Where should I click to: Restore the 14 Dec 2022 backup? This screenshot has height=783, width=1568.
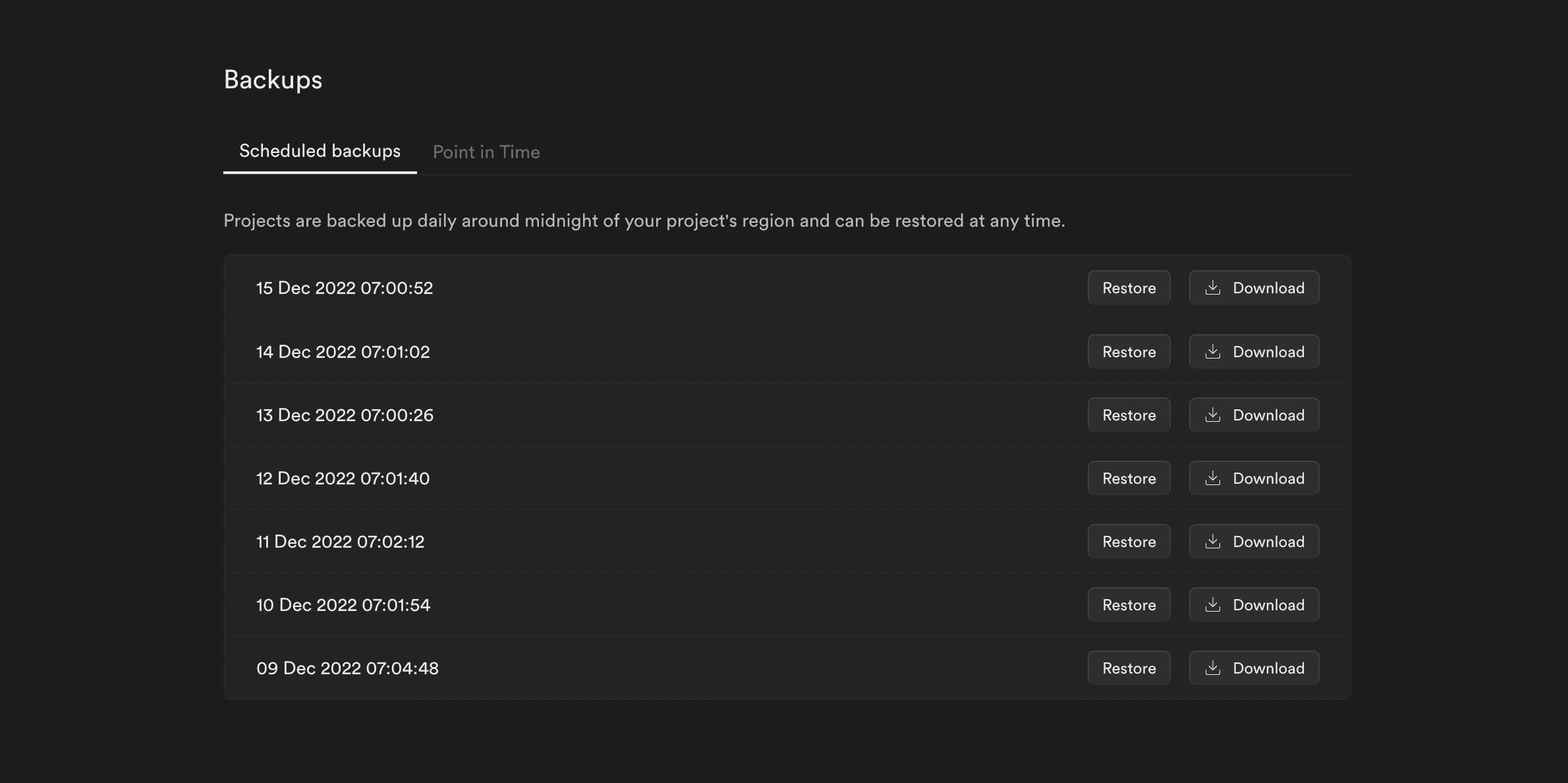click(x=1129, y=351)
